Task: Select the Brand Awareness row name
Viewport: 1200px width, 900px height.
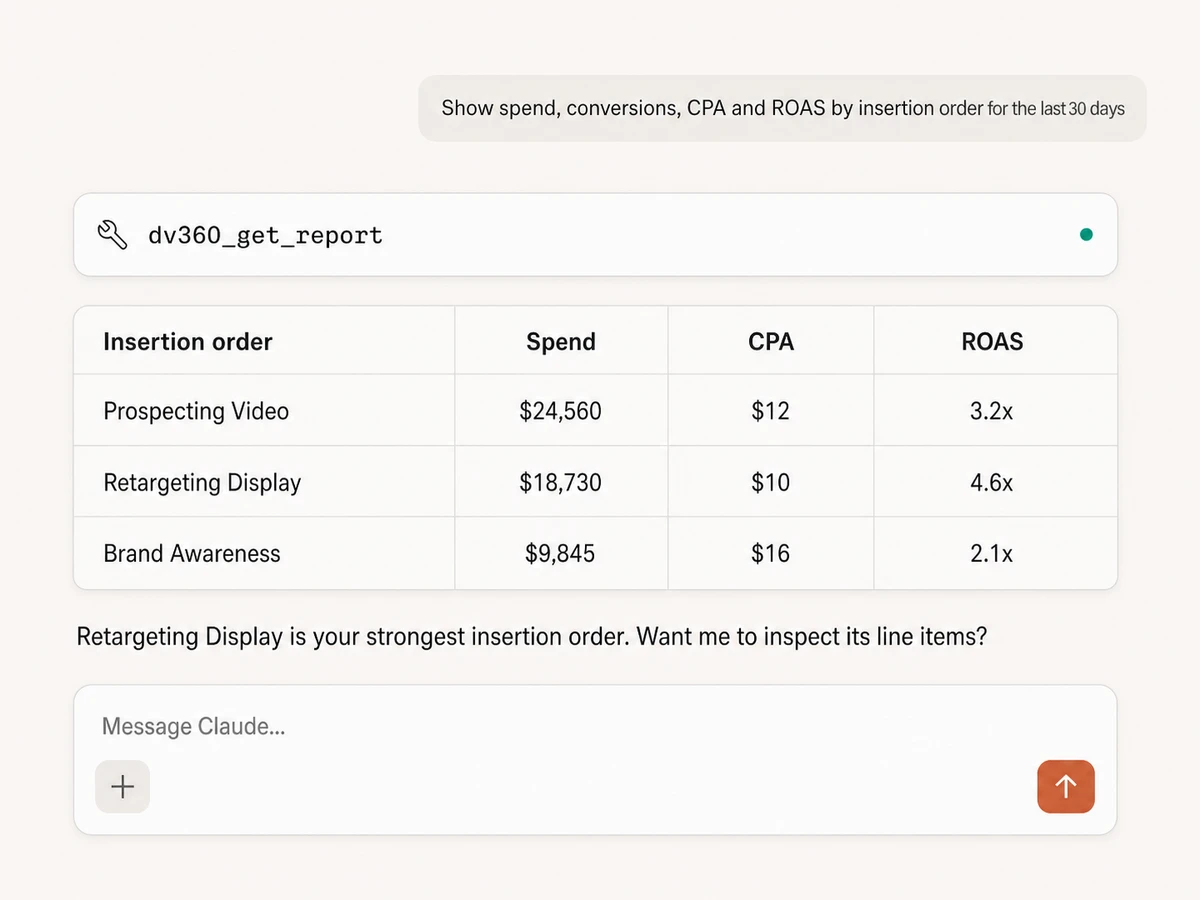Action: point(192,553)
